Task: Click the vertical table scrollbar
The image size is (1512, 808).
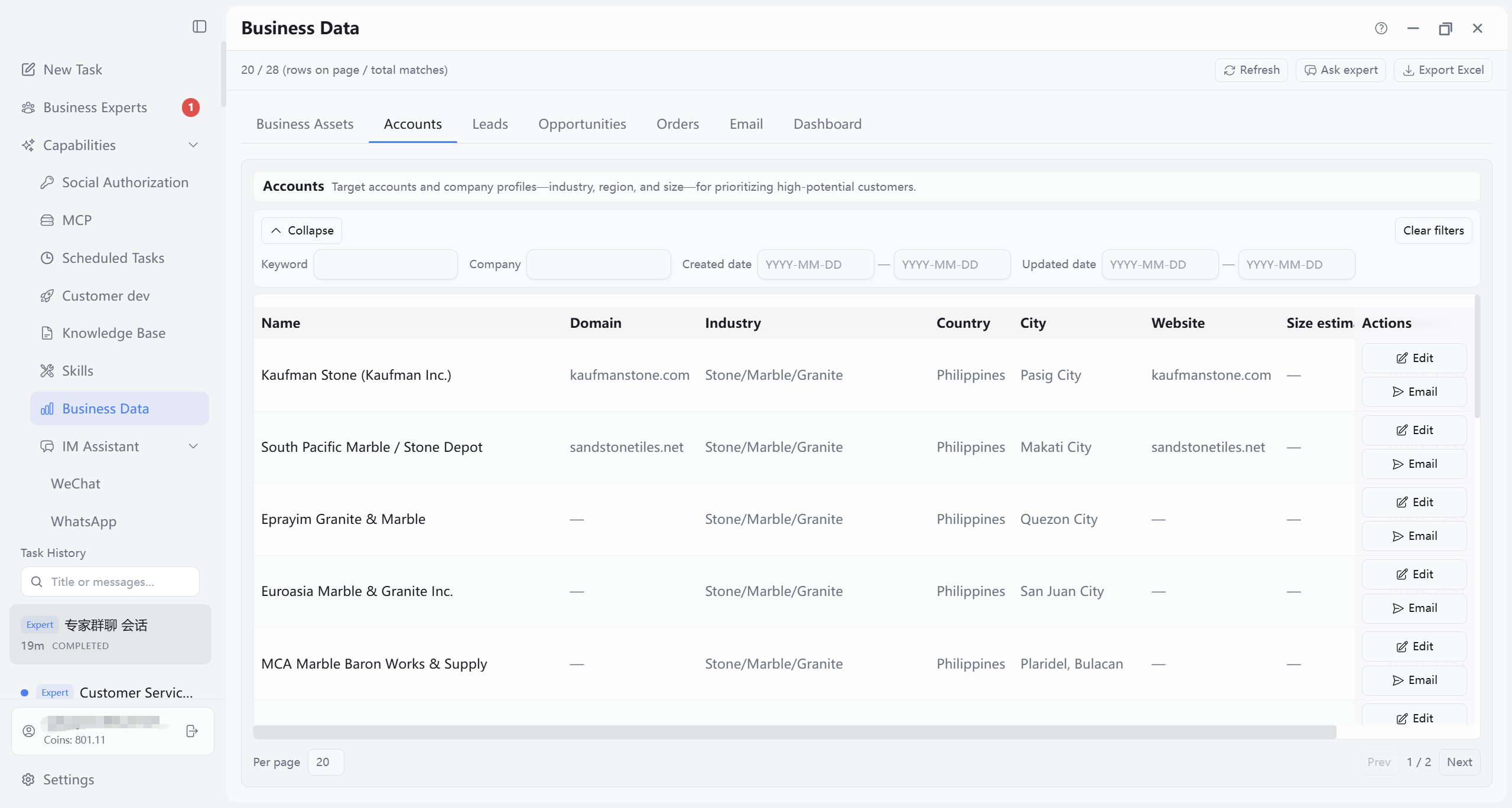Action: (x=1477, y=356)
